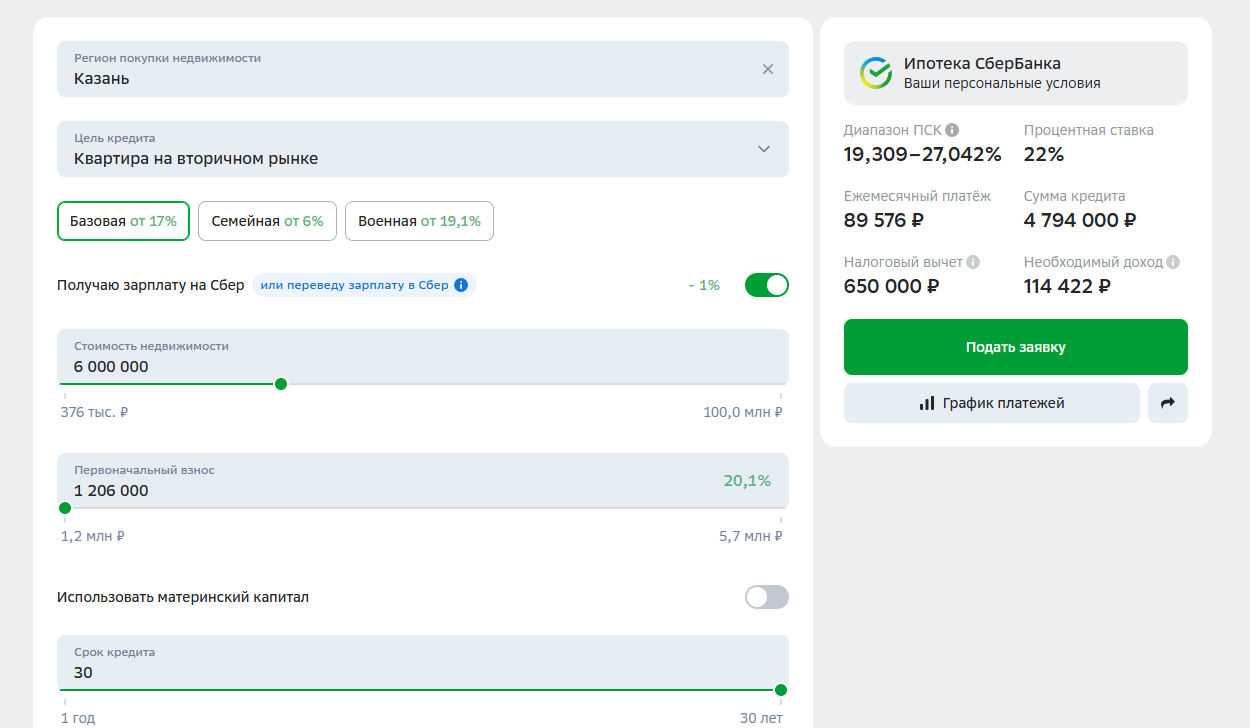Select the Семейная от 6% program
Viewport: 1250px width, 728px height.
click(x=267, y=221)
